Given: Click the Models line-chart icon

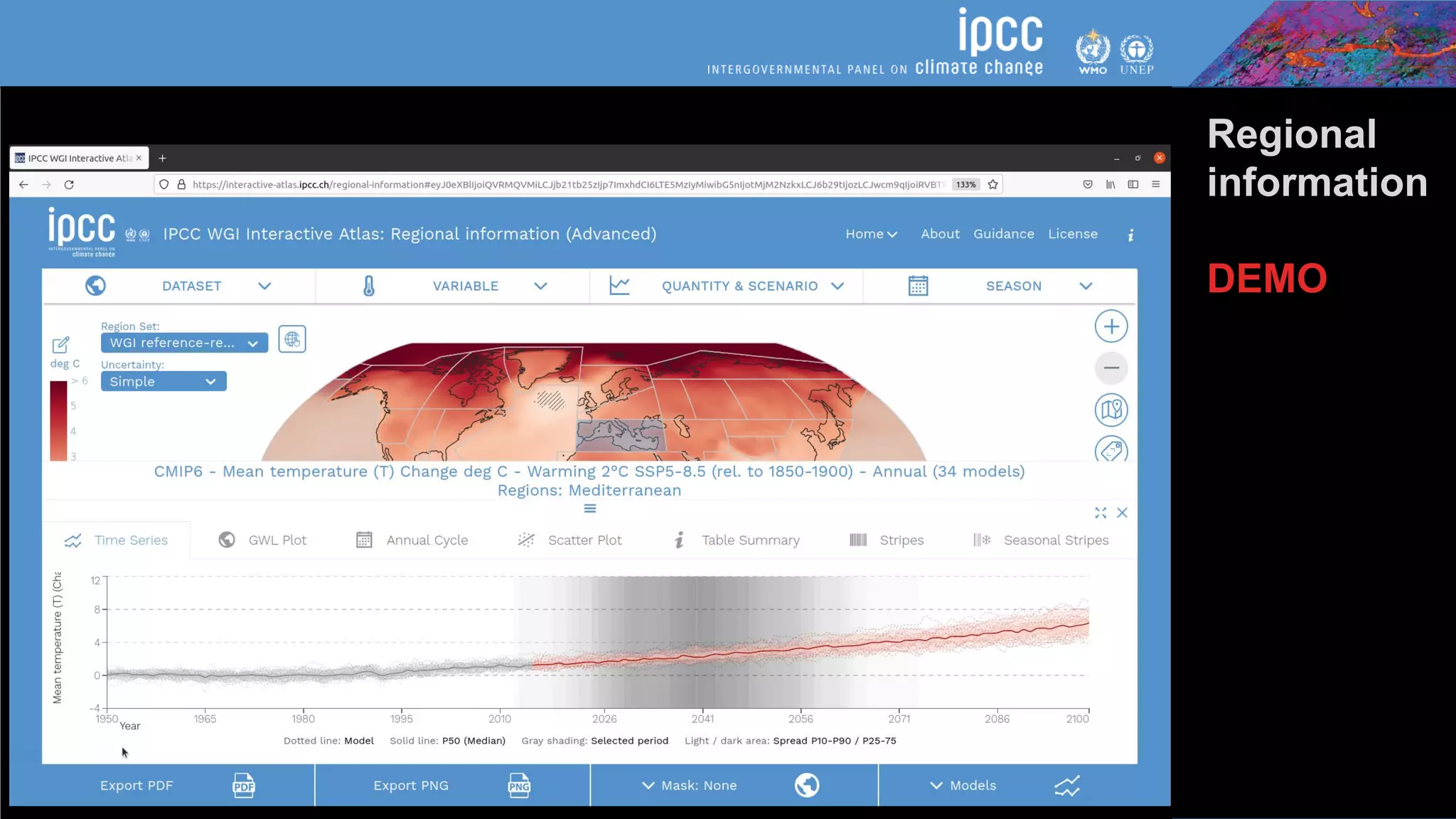Looking at the screenshot, I should click(x=1067, y=786).
